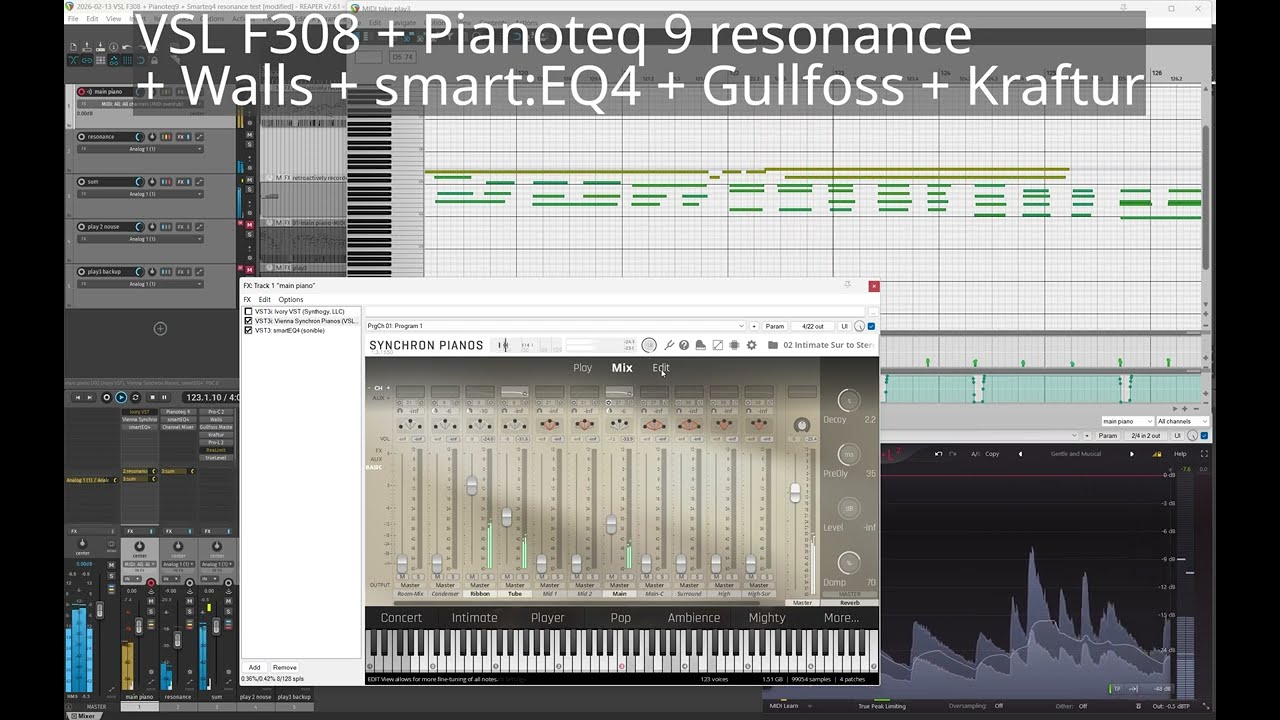Open FX button on play 2 nouse track
This screenshot has height=720, width=1280.
[x=181, y=227]
